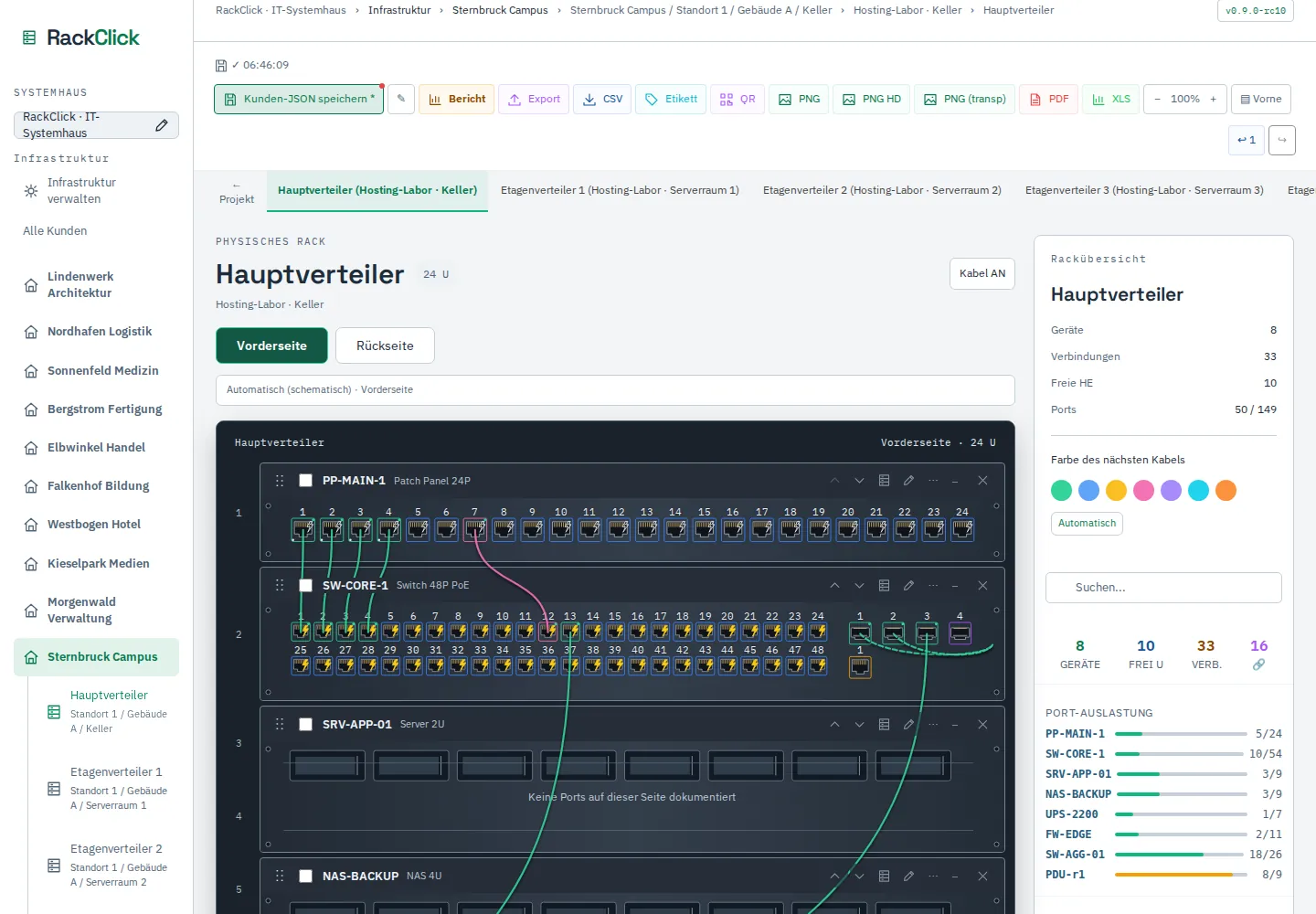Open the Etagenverteiler 2 tab

[x=882, y=190]
